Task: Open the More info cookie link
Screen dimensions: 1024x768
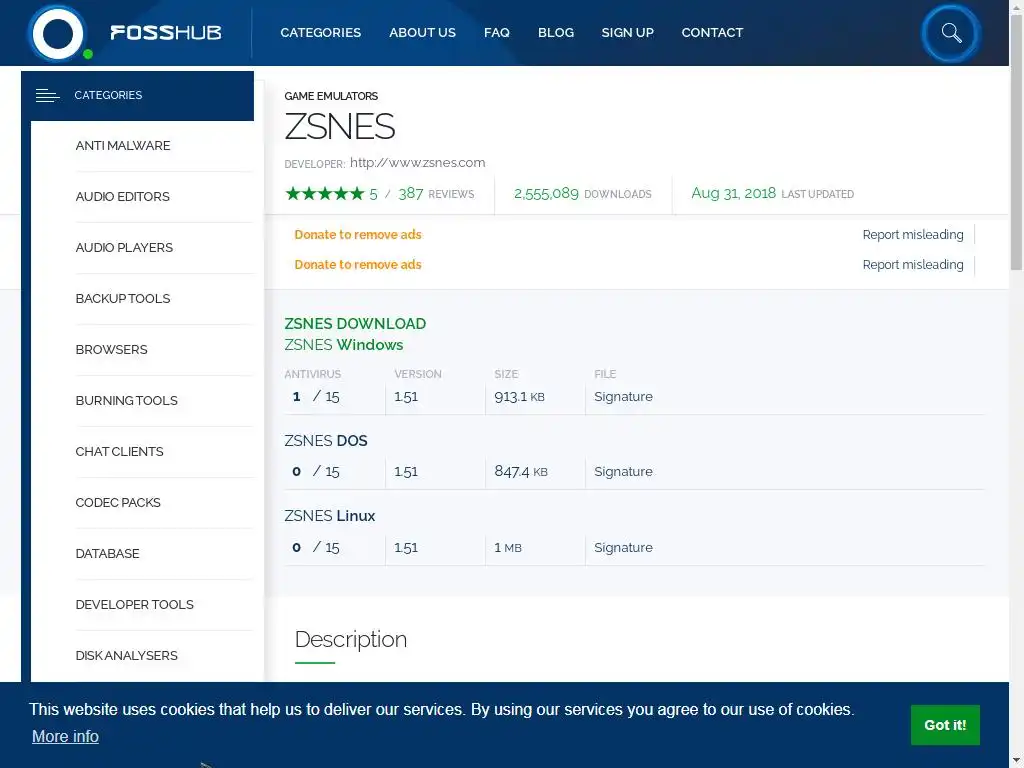Action: point(65,736)
